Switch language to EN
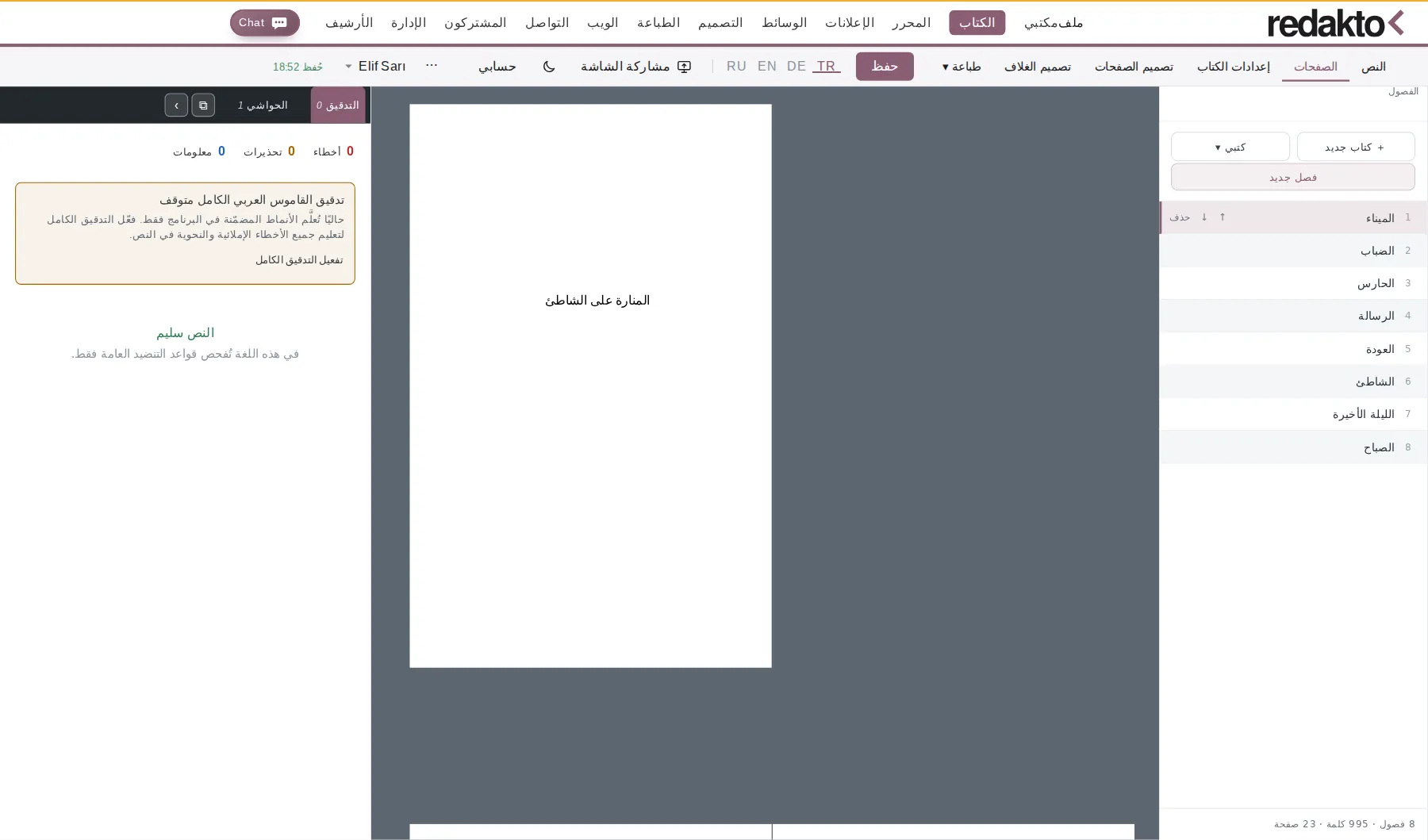 click(x=767, y=67)
